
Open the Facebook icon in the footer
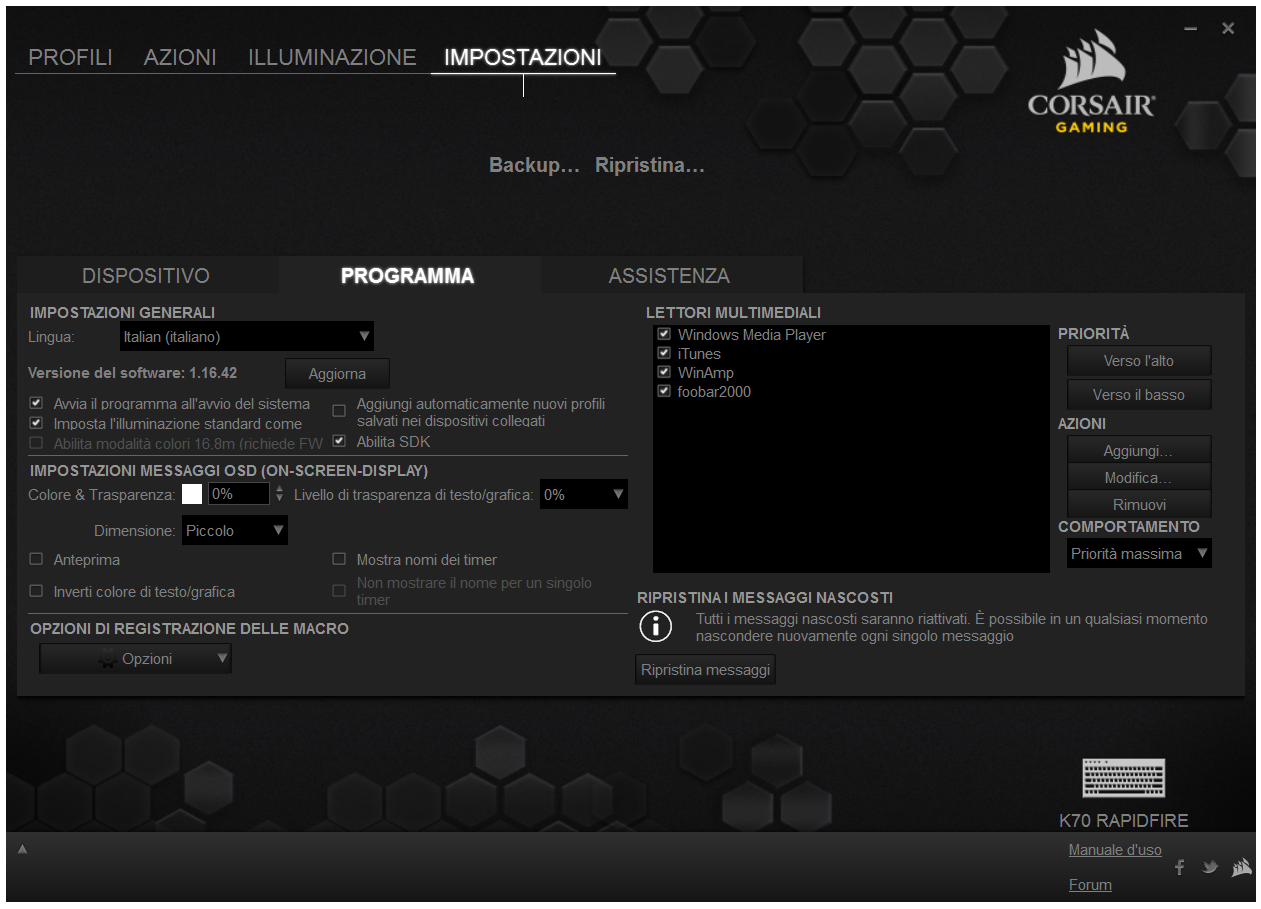point(1180,867)
